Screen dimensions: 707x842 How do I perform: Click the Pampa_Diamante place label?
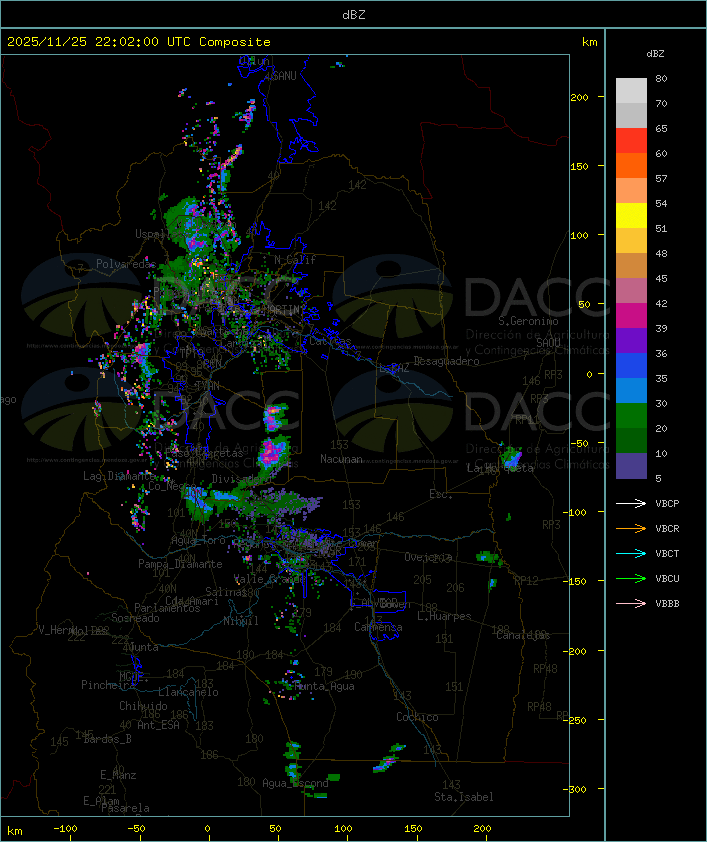180,564
